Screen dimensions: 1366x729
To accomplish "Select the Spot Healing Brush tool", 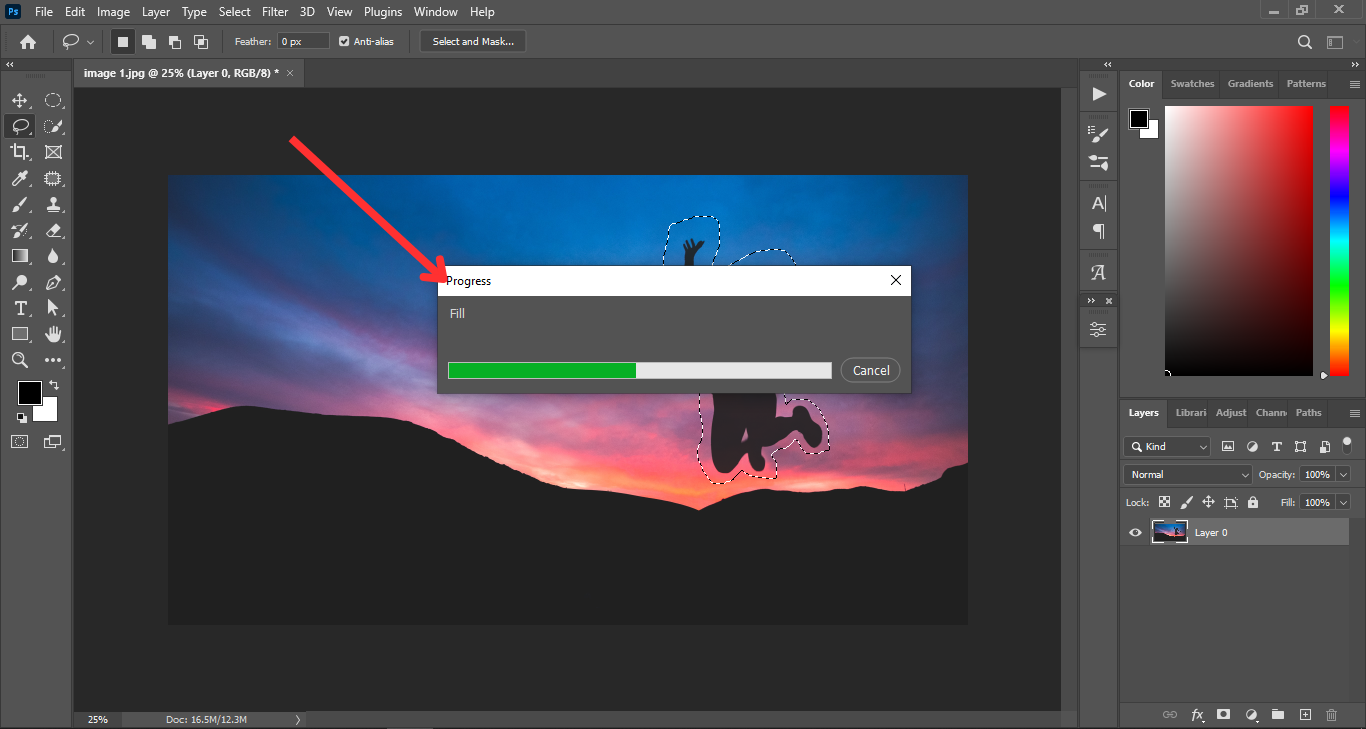I will [x=53, y=178].
